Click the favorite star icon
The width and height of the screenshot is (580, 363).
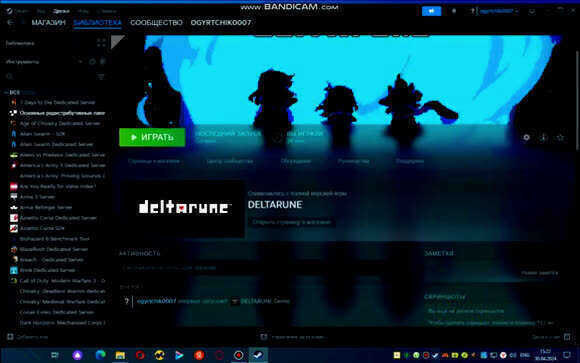click(560, 137)
